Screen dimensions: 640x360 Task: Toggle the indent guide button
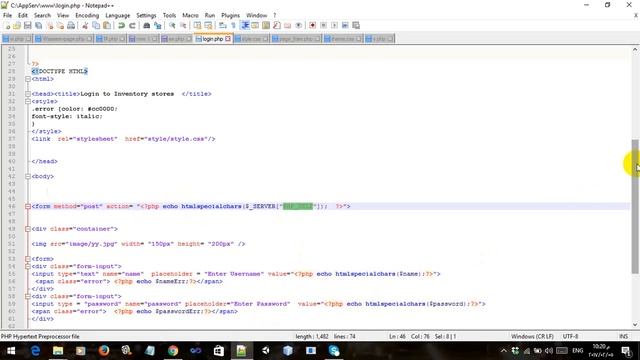tap(245, 25)
